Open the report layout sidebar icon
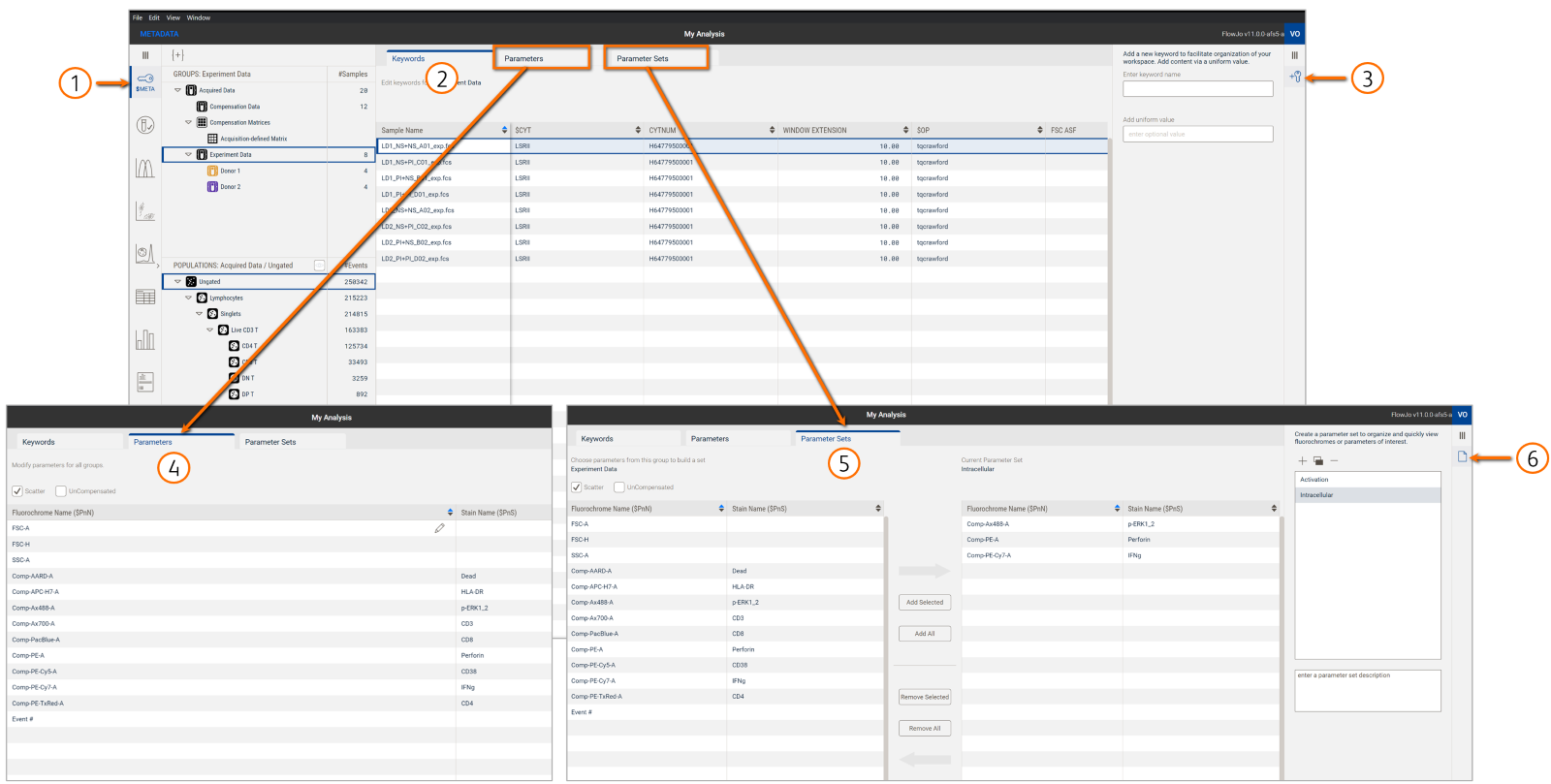 [145, 382]
